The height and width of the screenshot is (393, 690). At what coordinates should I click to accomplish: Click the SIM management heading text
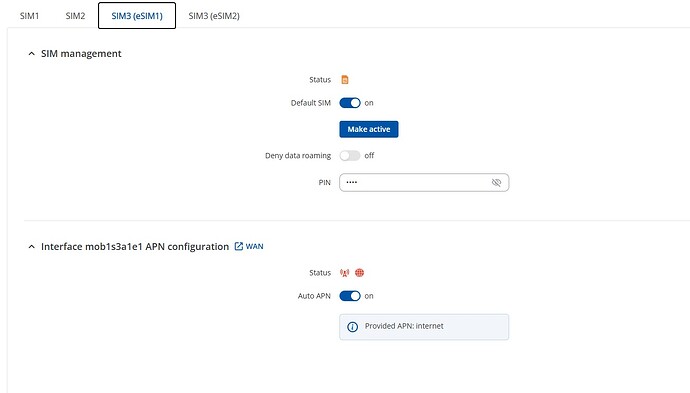tap(81, 54)
